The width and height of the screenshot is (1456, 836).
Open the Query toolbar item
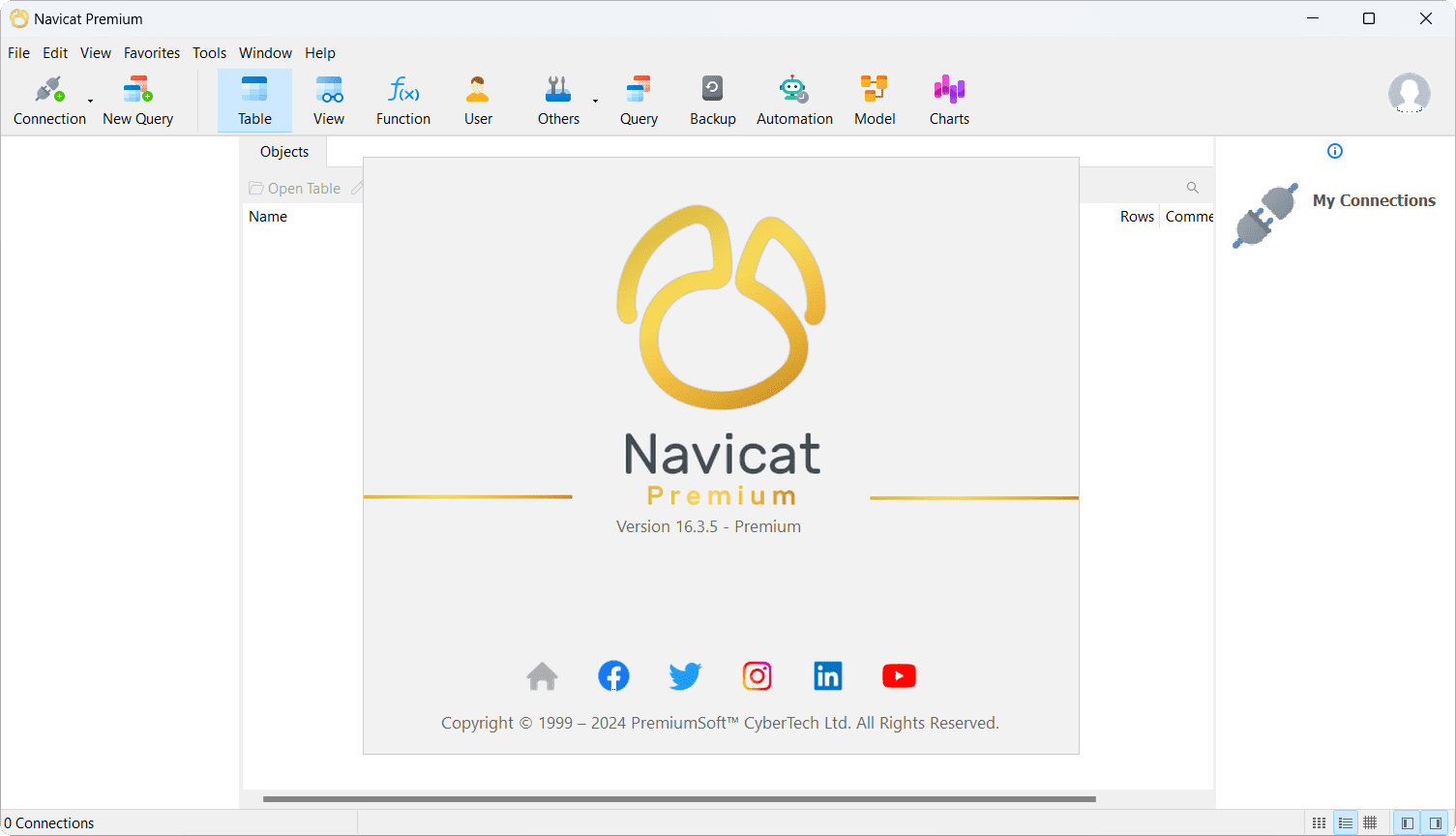[639, 101]
